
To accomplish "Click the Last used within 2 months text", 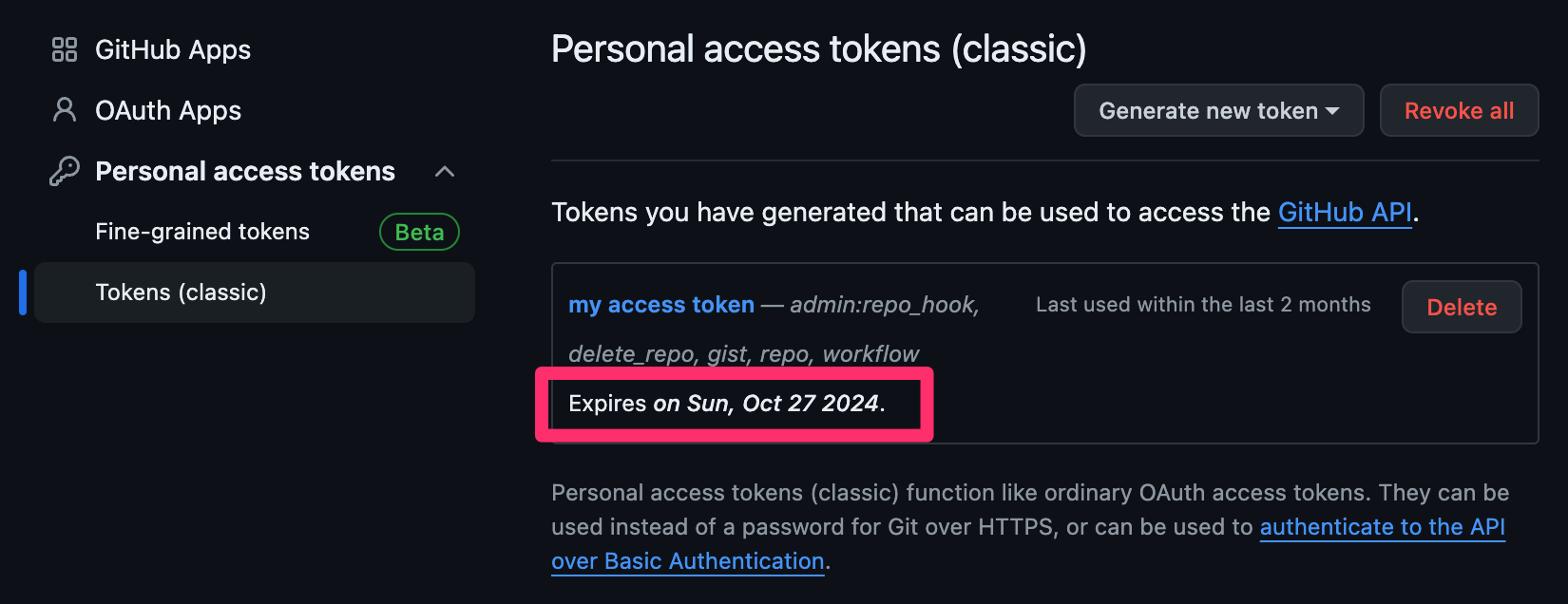I will pos(1203,304).
